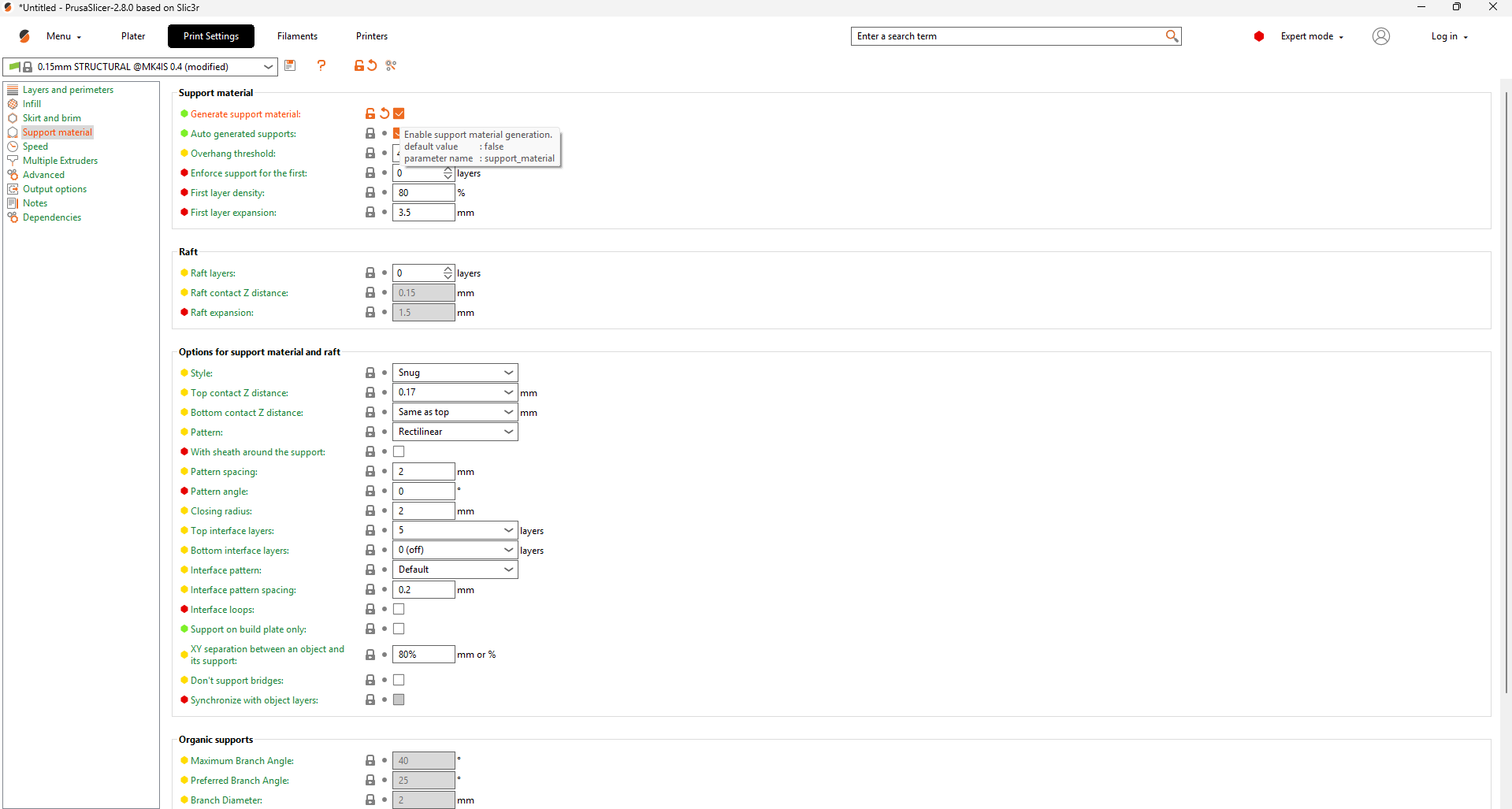Viewport: 1512px width, 809px height.
Task: Open the Plater tab
Action: tap(133, 36)
